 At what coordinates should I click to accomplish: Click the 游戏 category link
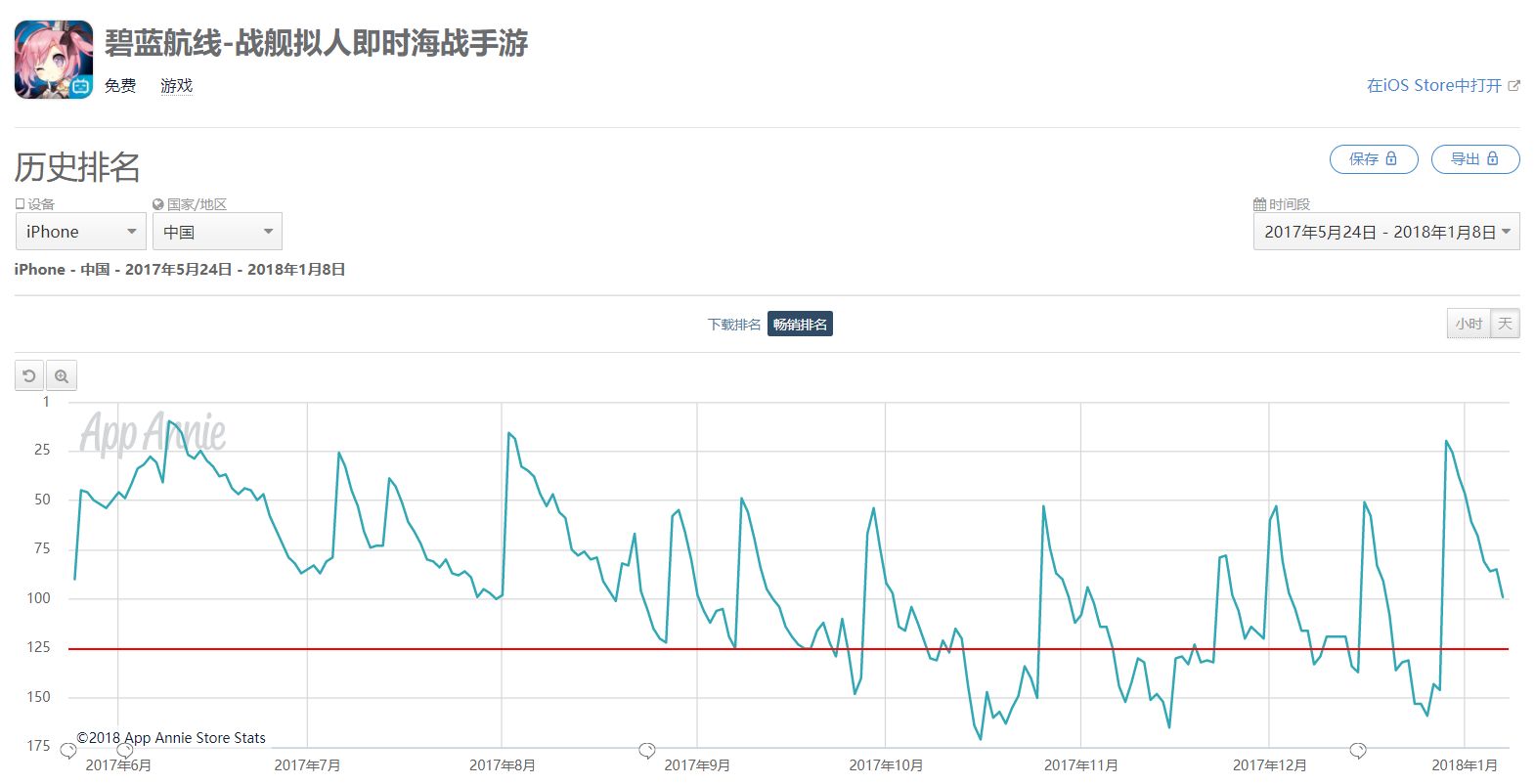coord(177,86)
